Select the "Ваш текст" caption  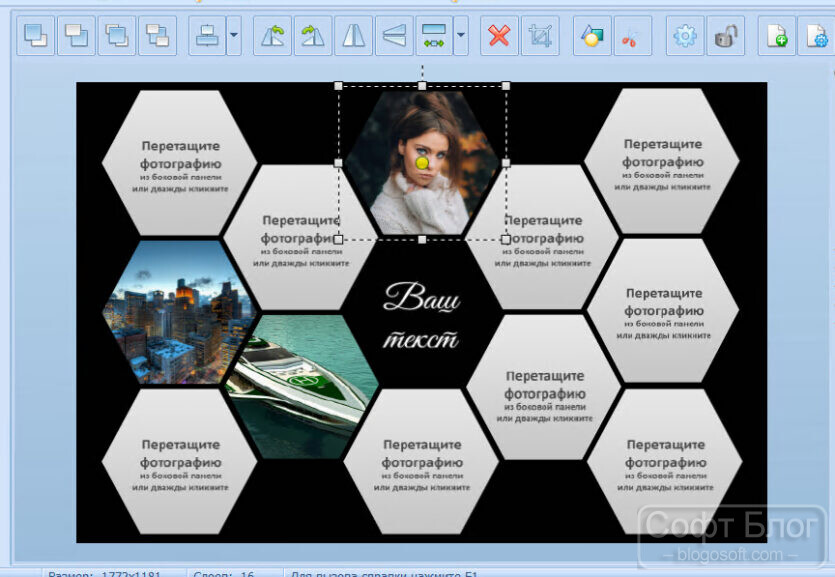point(421,316)
